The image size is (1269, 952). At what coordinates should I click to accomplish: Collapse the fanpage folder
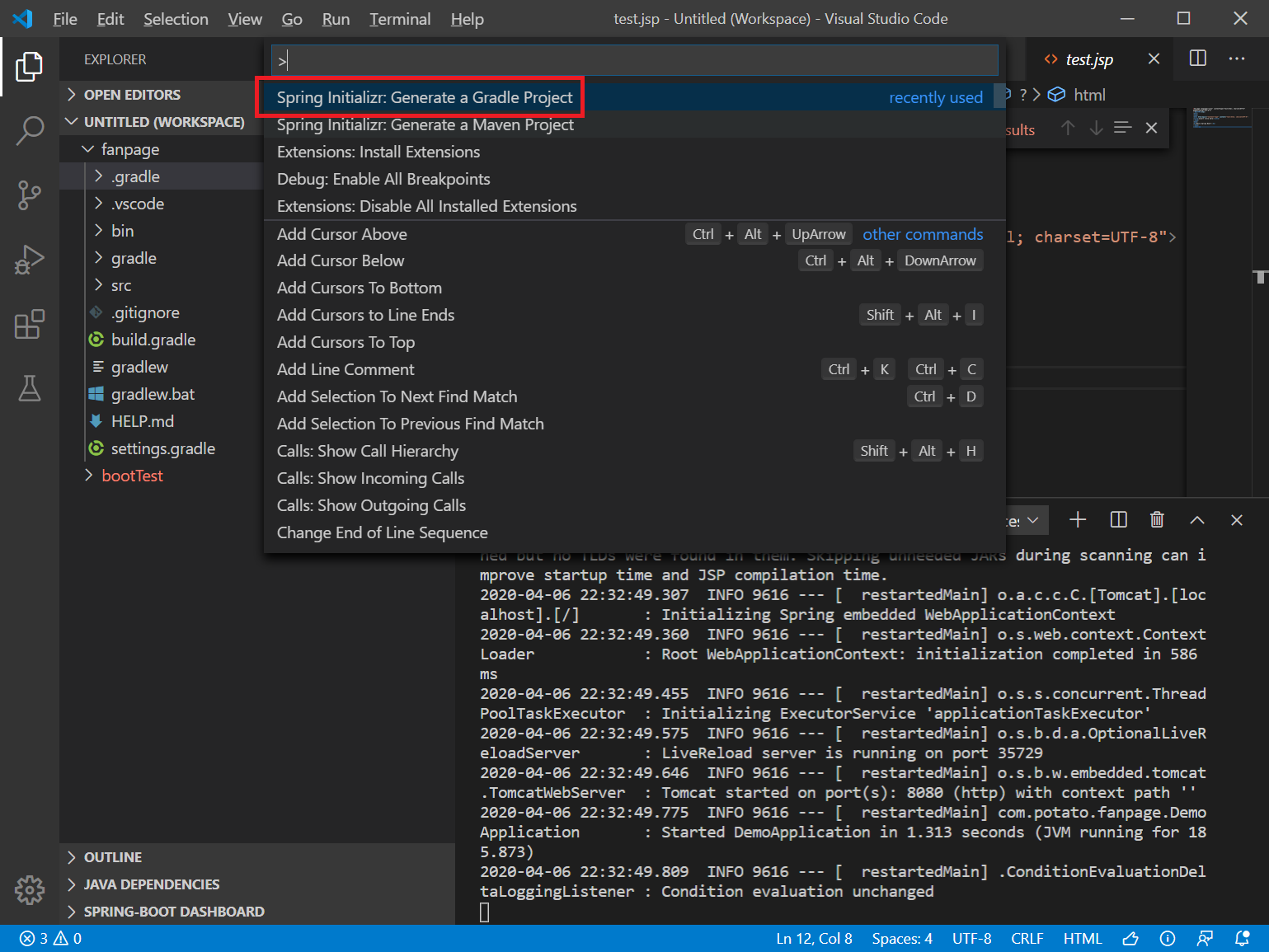(x=162, y=149)
